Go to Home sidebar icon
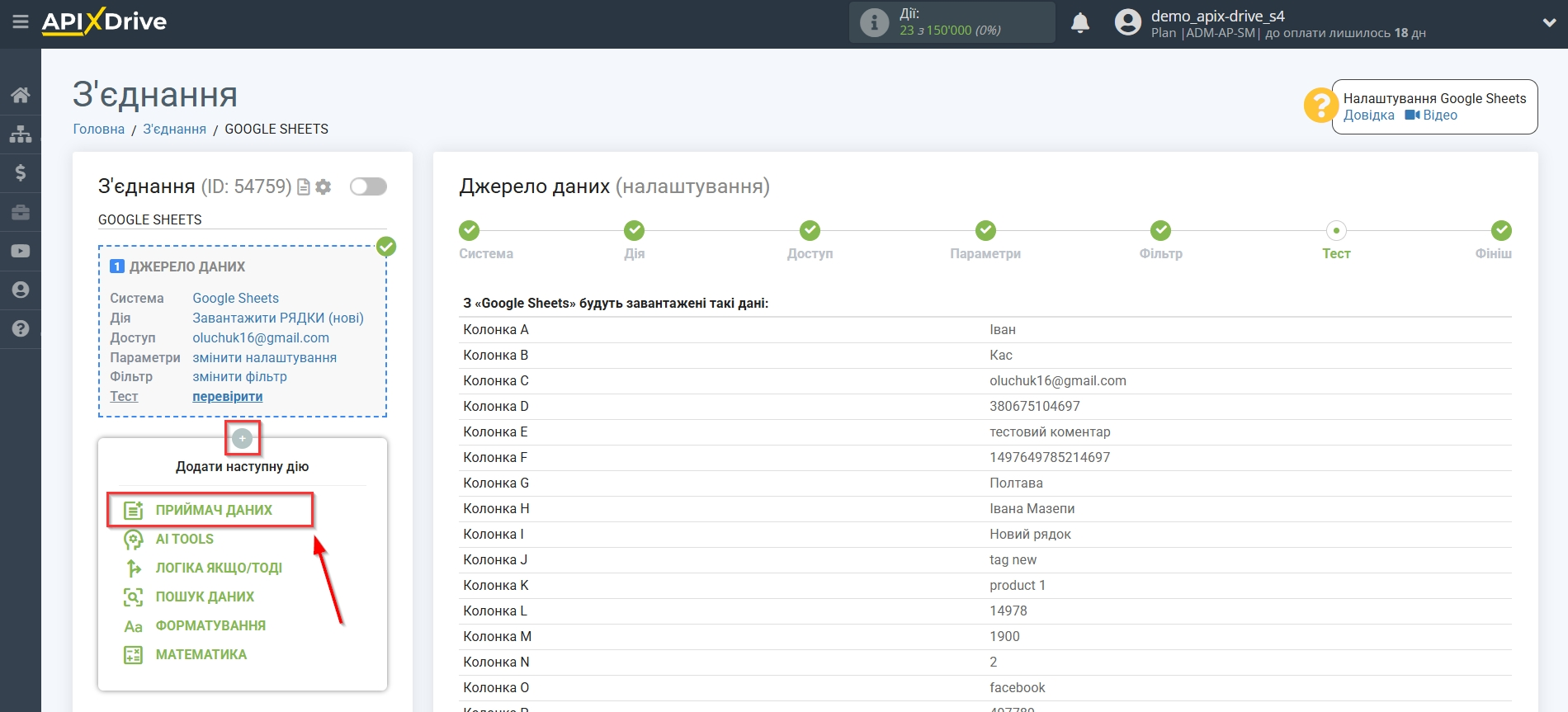Viewport: 1568px width, 712px height. 21,95
